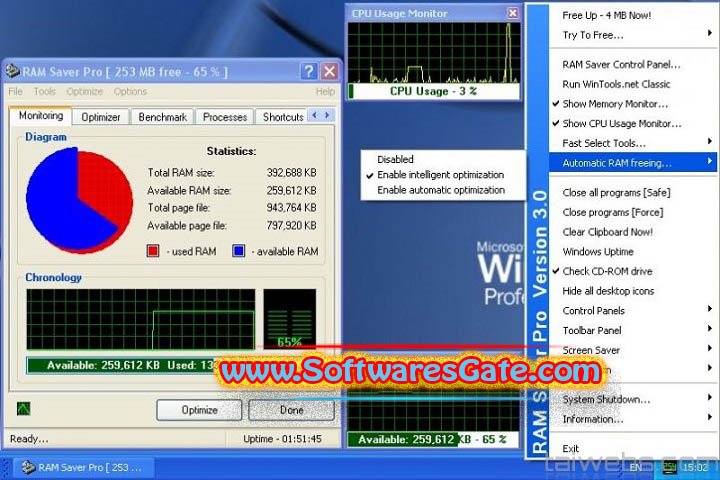This screenshot has height=480, width=720.
Task: Open the File menu
Action: click(x=15, y=91)
